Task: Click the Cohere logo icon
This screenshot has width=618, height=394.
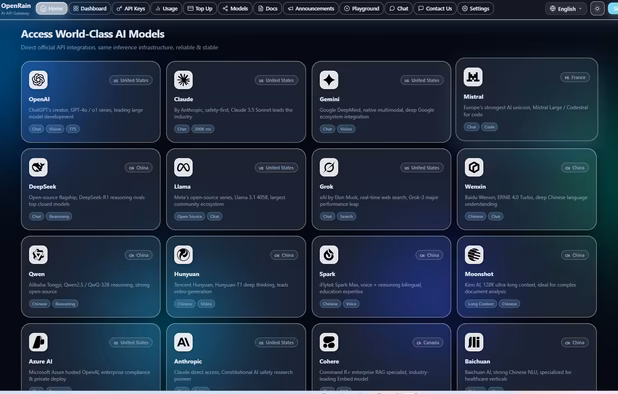Action: click(329, 342)
